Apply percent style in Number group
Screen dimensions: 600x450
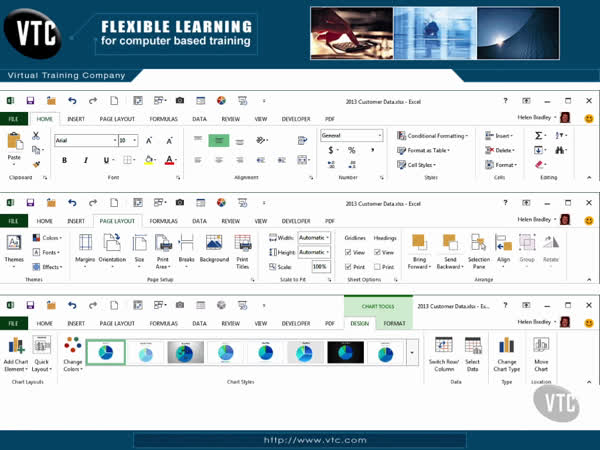[x=351, y=150]
